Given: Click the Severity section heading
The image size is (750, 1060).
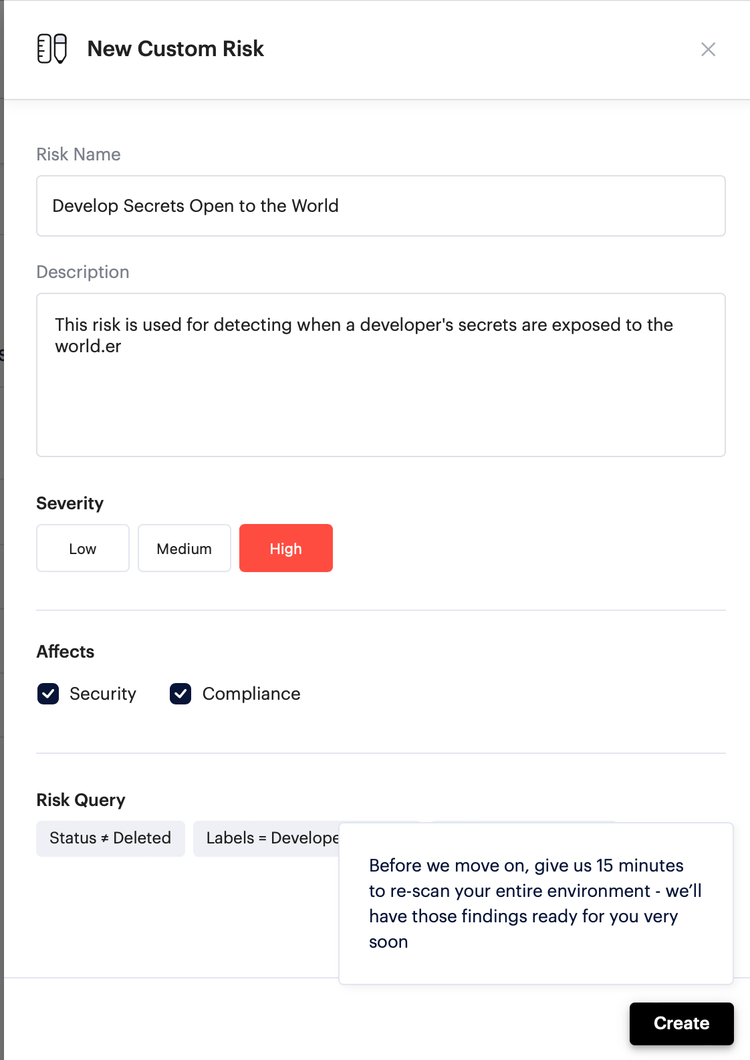Looking at the screenshot, I should click(x=70, y=503).
